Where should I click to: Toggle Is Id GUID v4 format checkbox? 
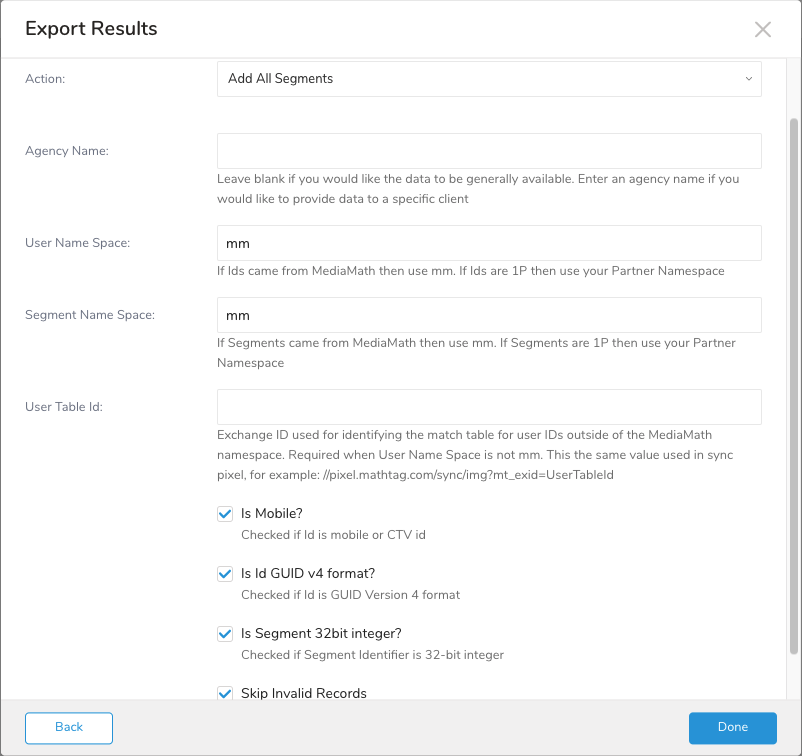pyautogui.click(x=225, y=574)
